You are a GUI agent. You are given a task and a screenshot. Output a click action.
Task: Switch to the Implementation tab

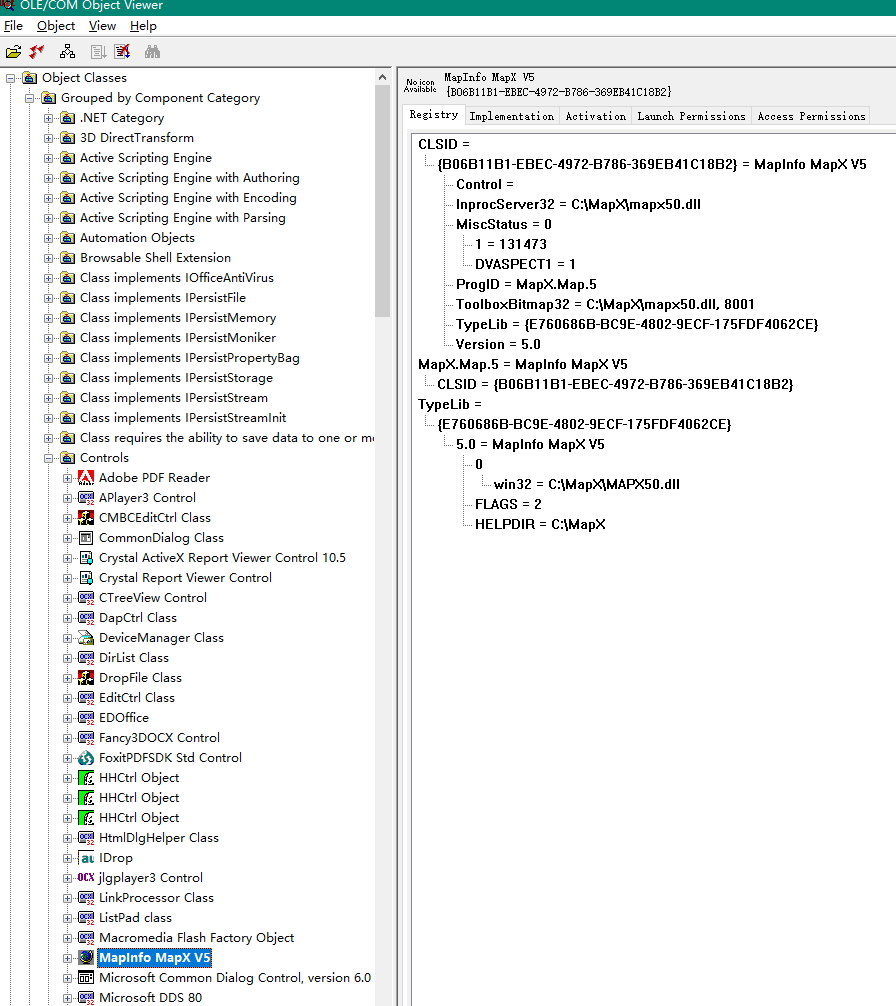point(512,116)
